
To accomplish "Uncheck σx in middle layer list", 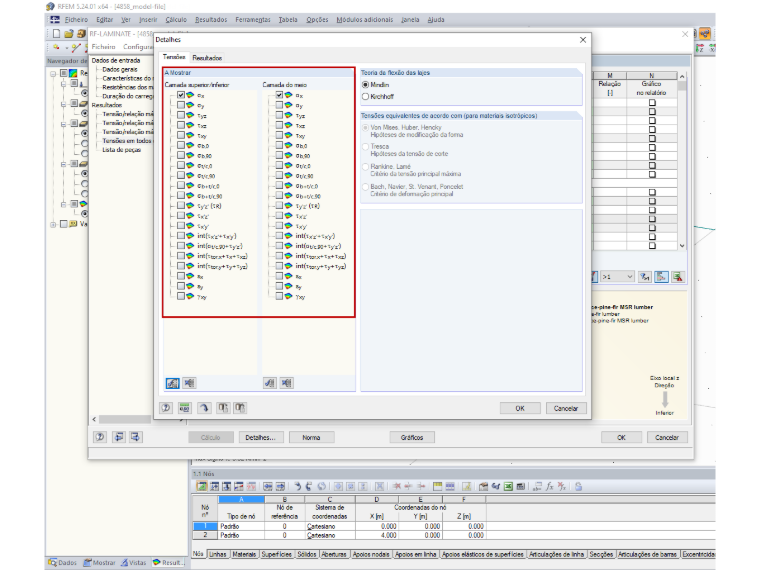I will point(279,95).
